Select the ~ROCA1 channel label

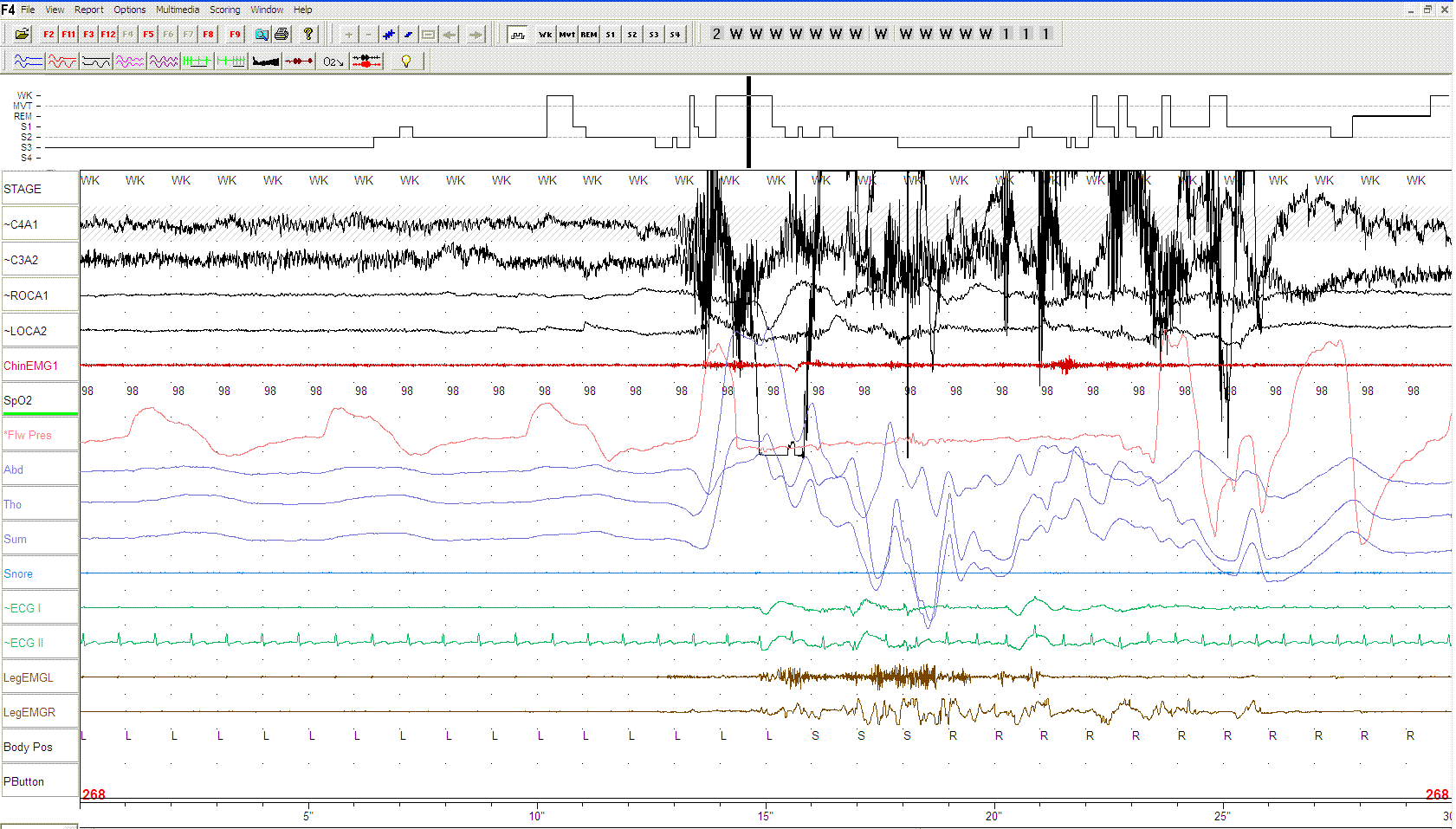point(40,295)
